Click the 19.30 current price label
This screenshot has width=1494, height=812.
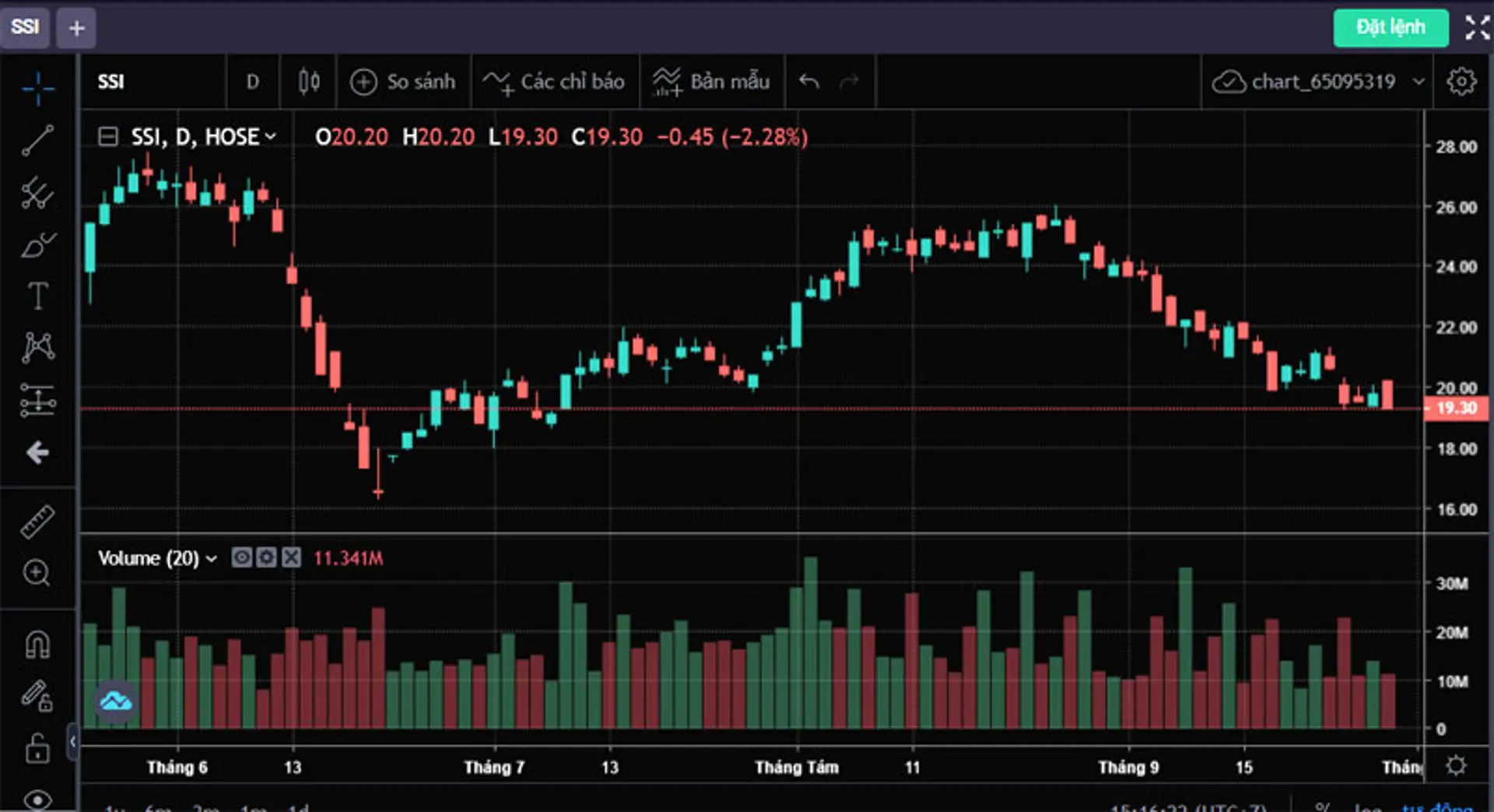click(1455, 408)
